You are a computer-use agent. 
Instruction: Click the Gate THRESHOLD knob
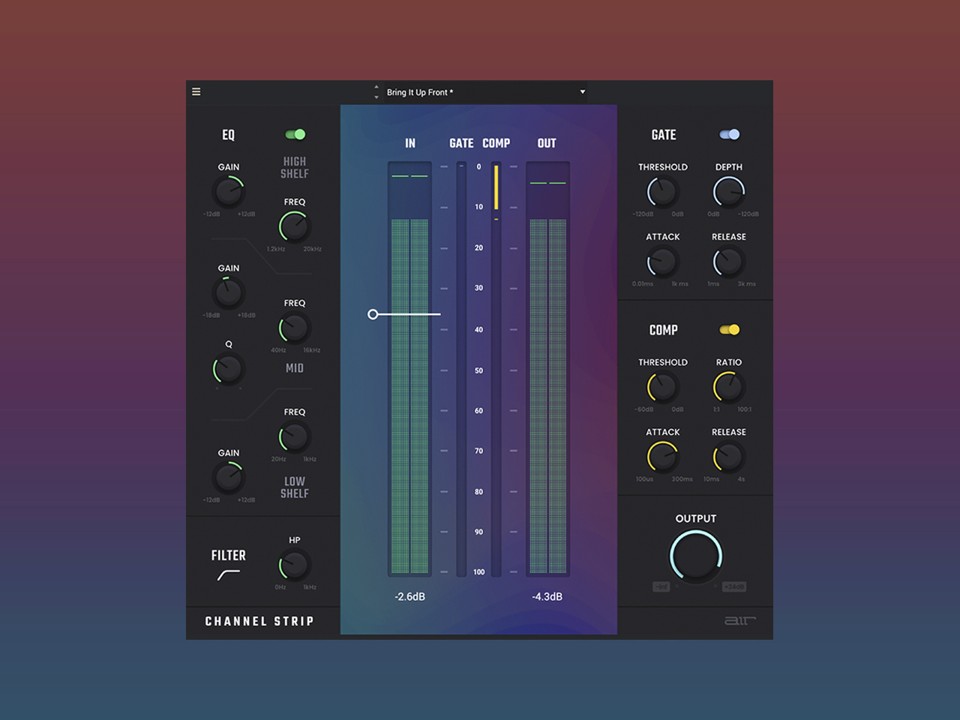point(662,192)
